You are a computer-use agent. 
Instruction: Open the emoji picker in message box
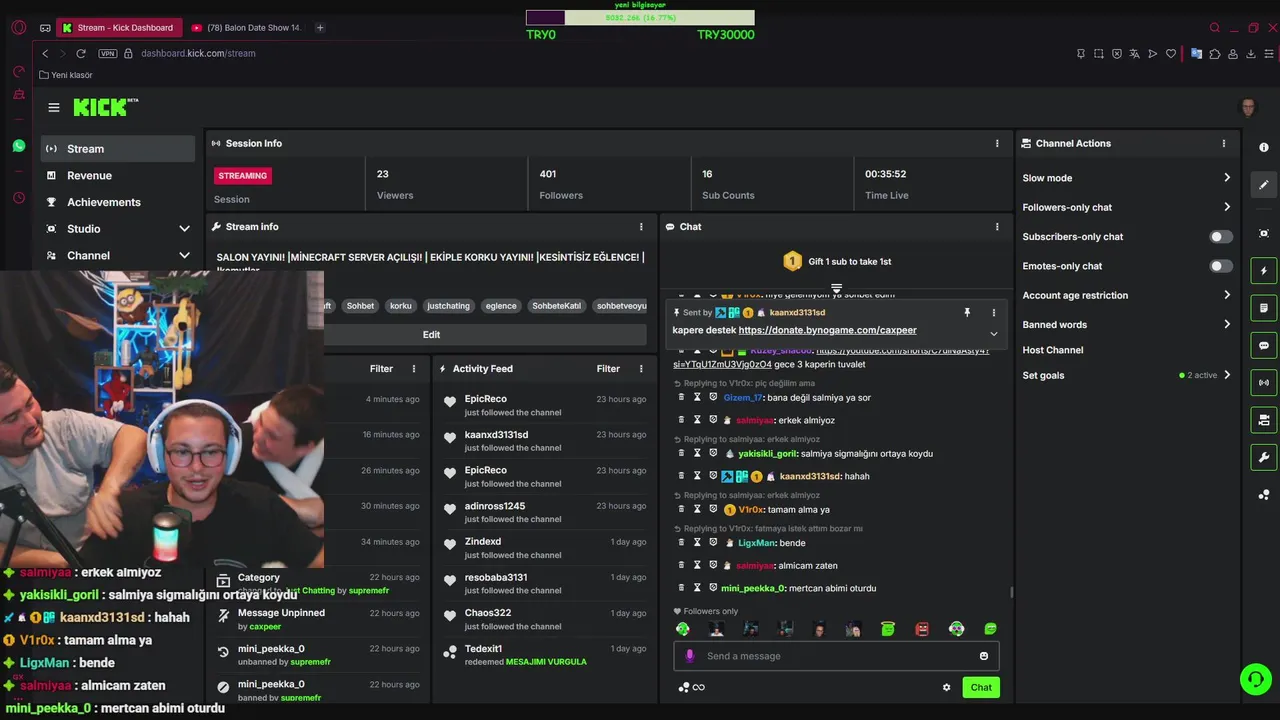(x=984, y=656)
